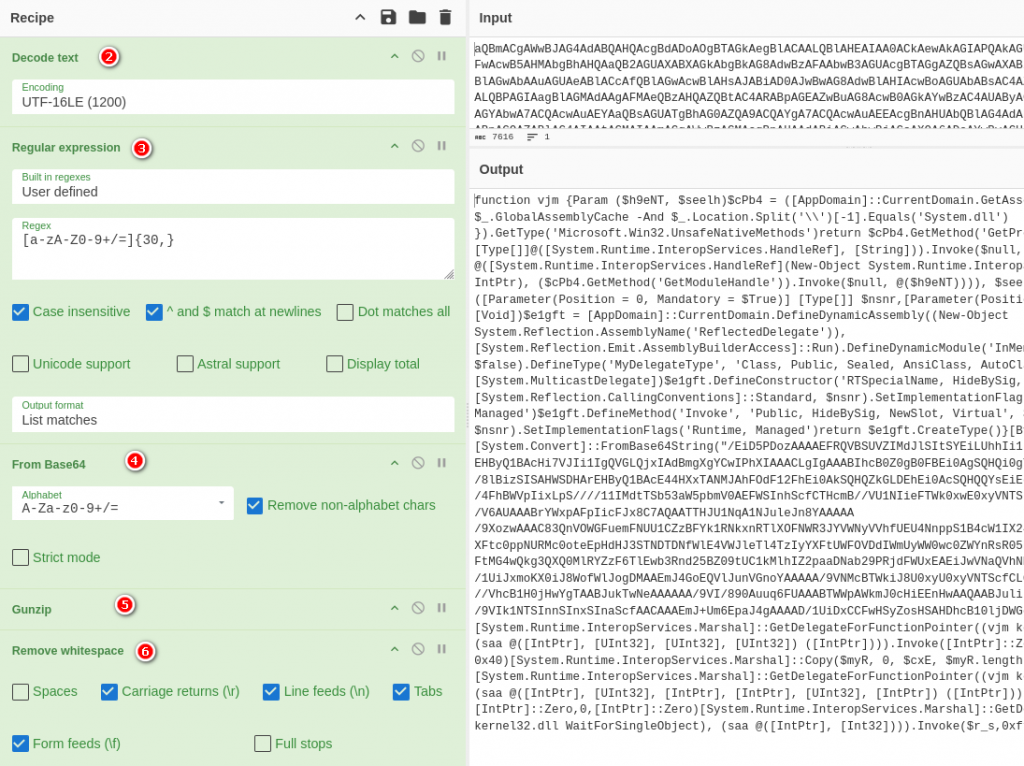Set breakpoint on Decode text operation
Image resolution: width=1024 pixels, height=766 pixels.
tap(442, 57)
